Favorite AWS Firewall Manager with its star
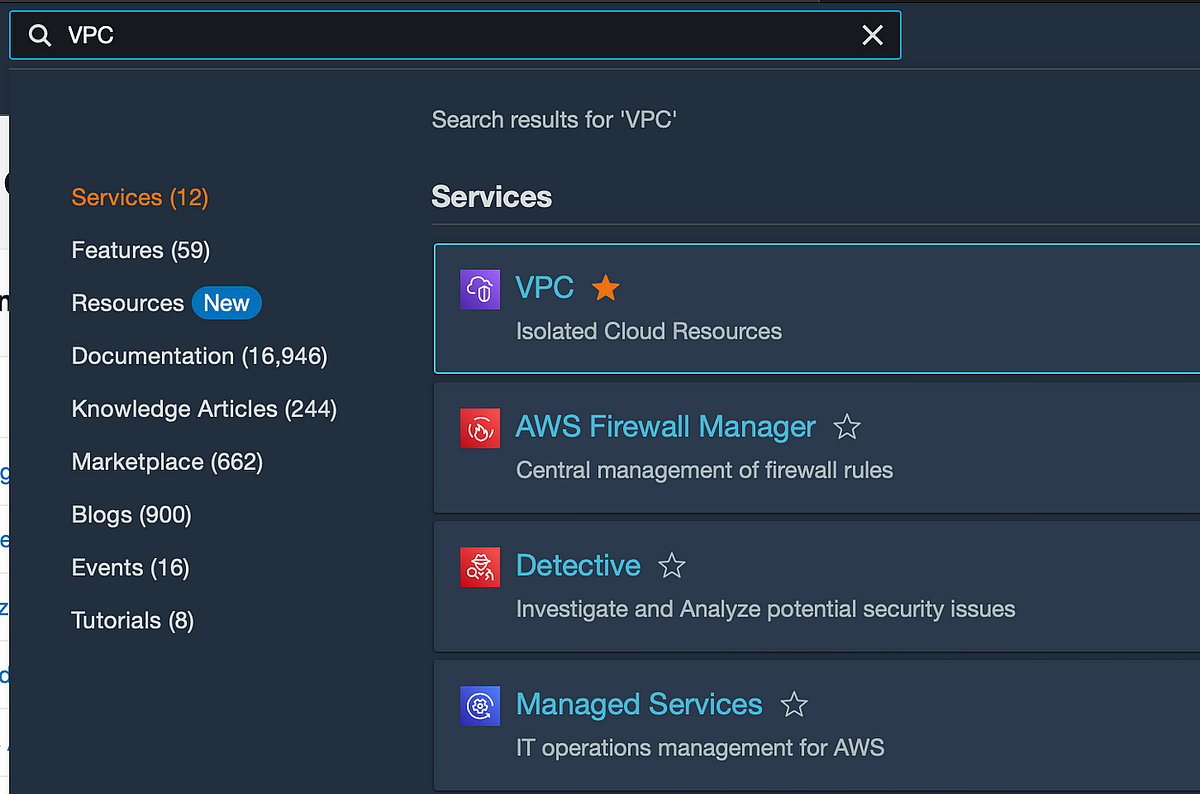The width and height of the screenshot is (1200, 794). pyautogui.click(x=847, y=427)
